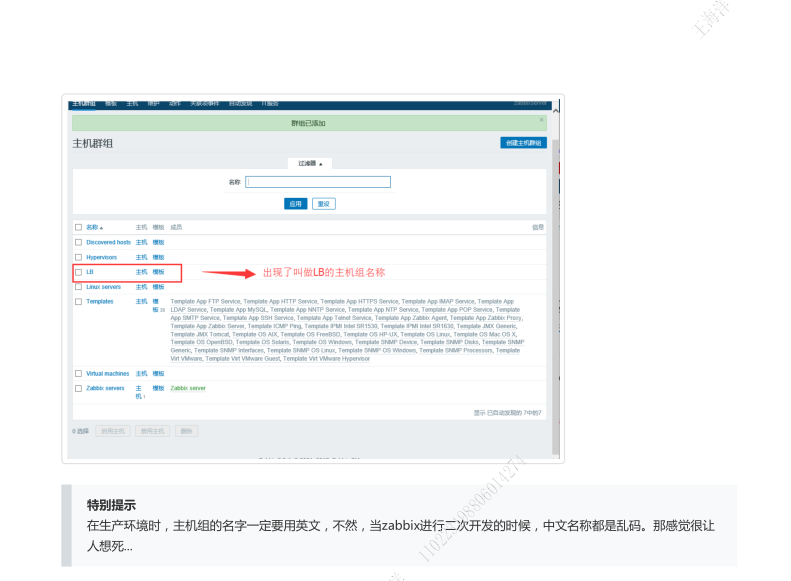Check the Discovered hosts row checkbox

78,243
